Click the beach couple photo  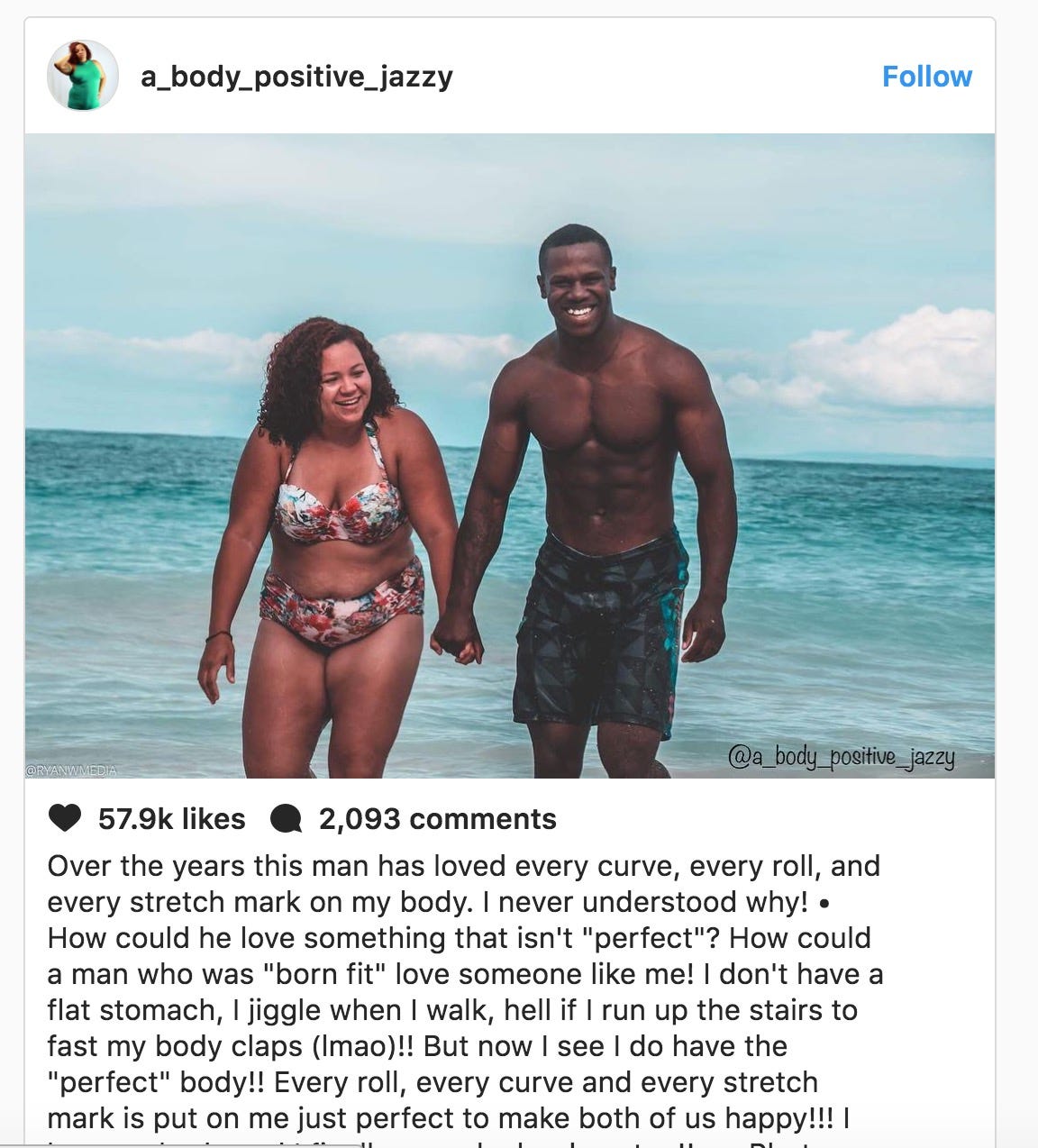click(510, 456)
